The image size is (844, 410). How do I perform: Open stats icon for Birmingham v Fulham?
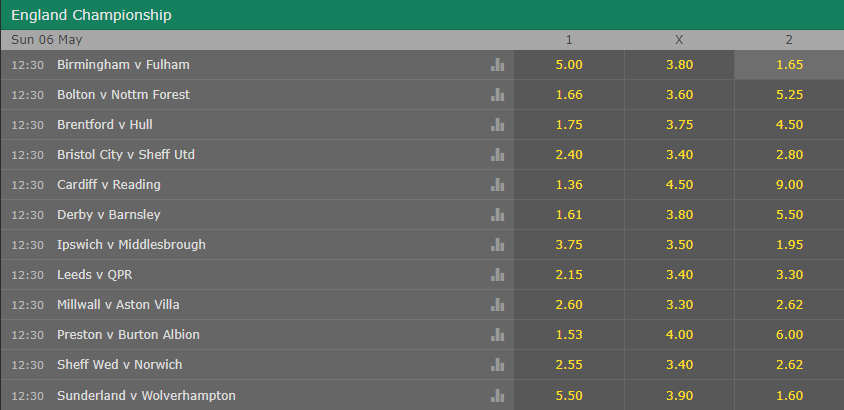tap(497, 65)
